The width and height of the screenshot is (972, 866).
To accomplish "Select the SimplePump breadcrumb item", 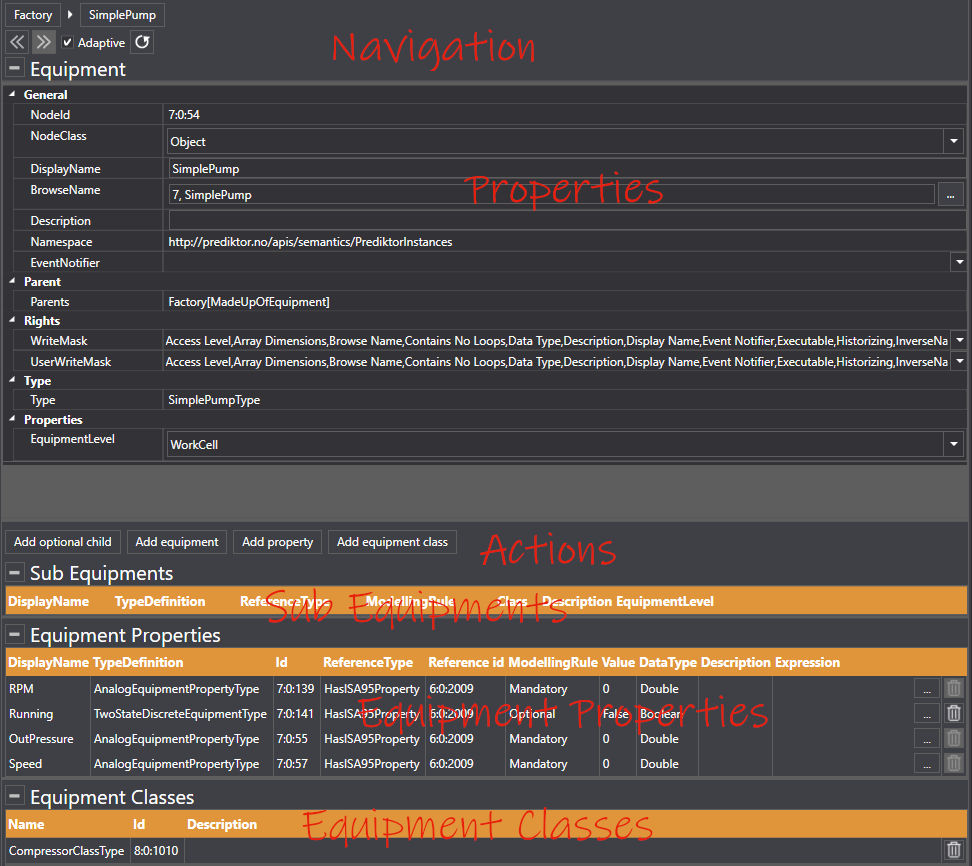I will click(x=120, y=15).
